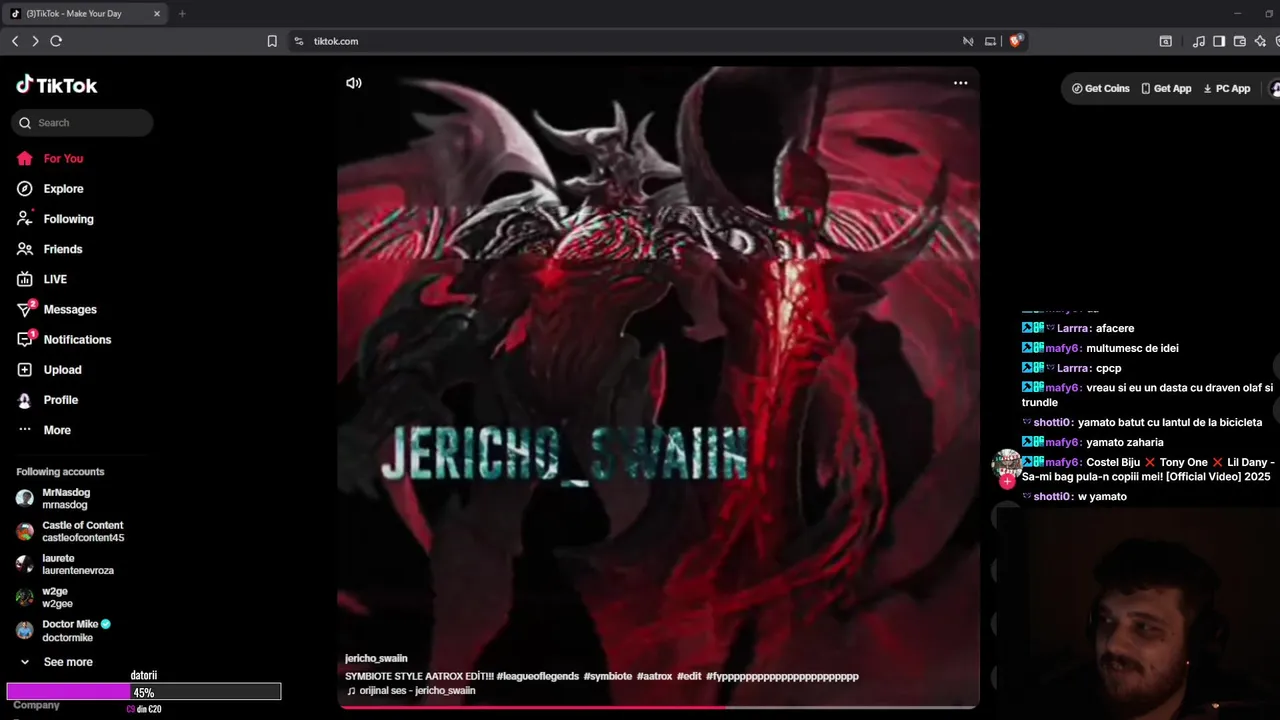This screenshot has height=720, width=1280.
Task: Open Messages in the sidebar
Action: pyautogui.click(x=70, y=310)
